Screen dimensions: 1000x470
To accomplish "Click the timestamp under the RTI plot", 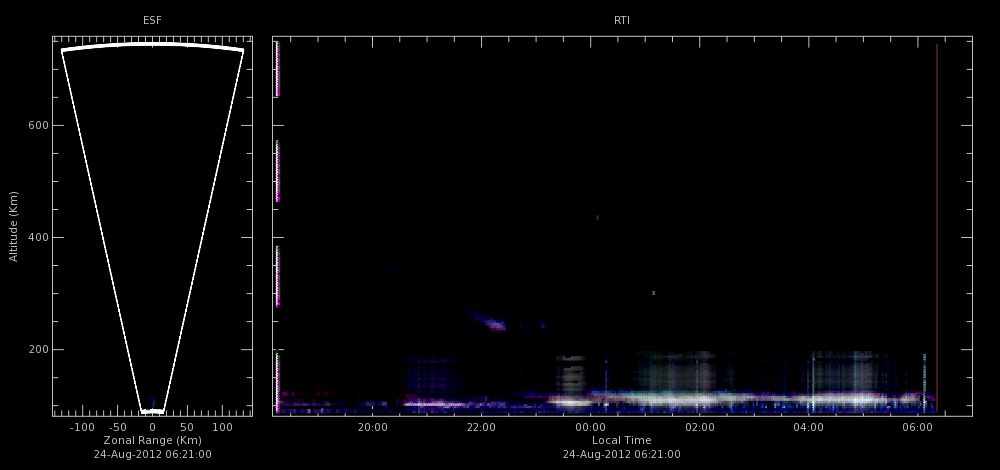I will click(622, 455).
